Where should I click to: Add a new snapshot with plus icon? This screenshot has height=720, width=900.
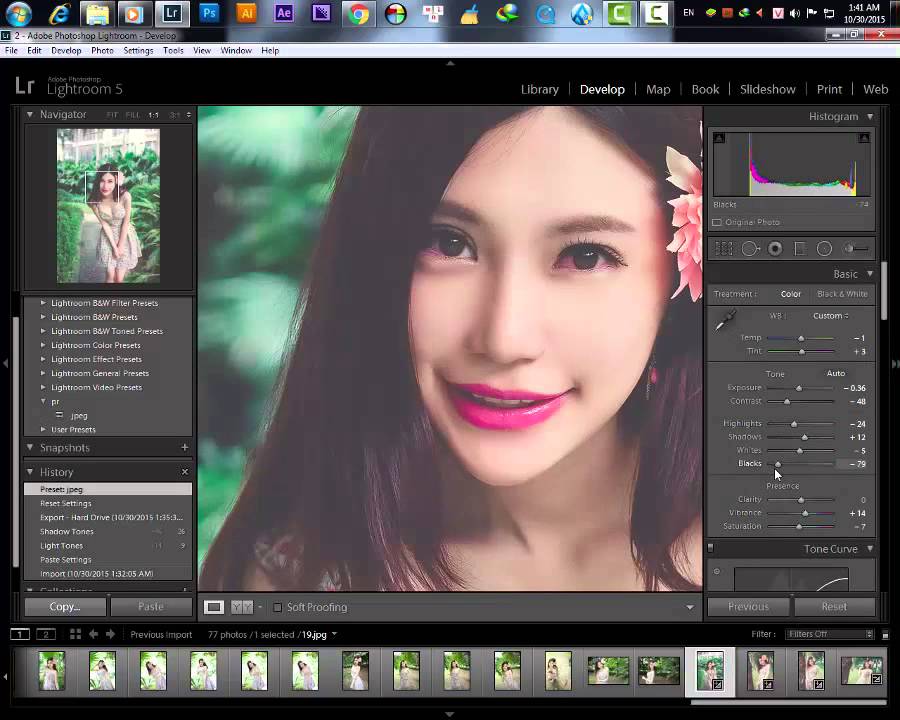tap(184, 448)
